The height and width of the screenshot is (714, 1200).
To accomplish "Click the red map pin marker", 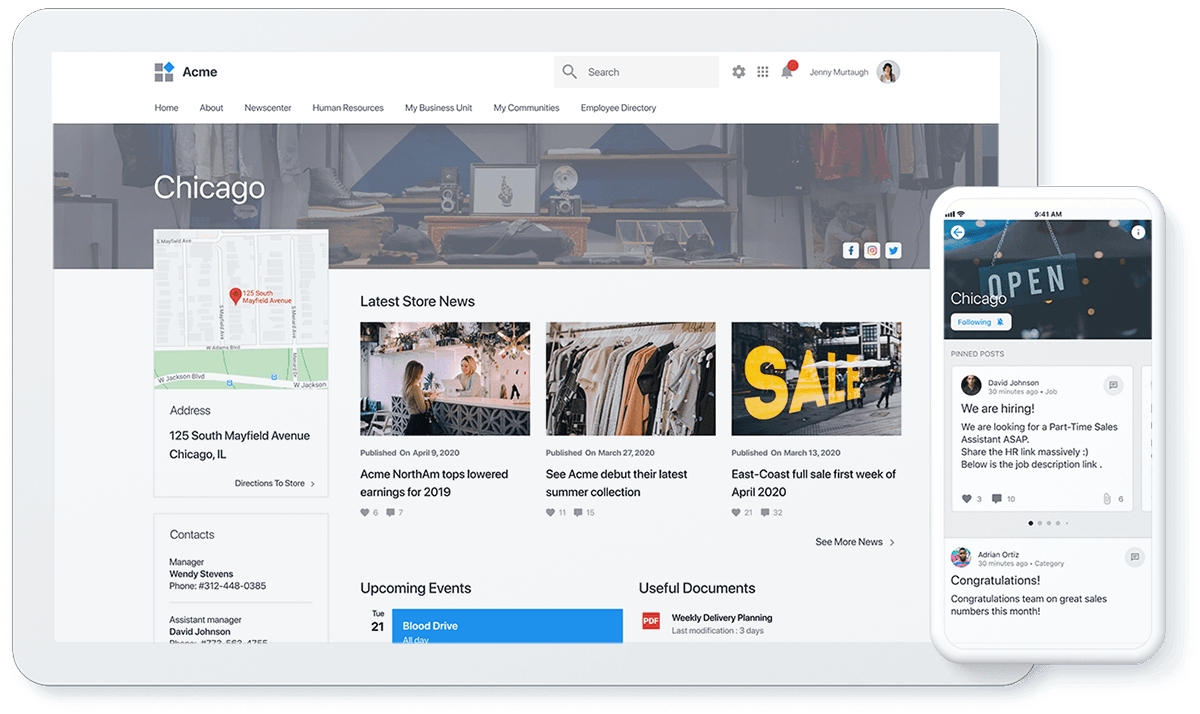I will point(235,296).
